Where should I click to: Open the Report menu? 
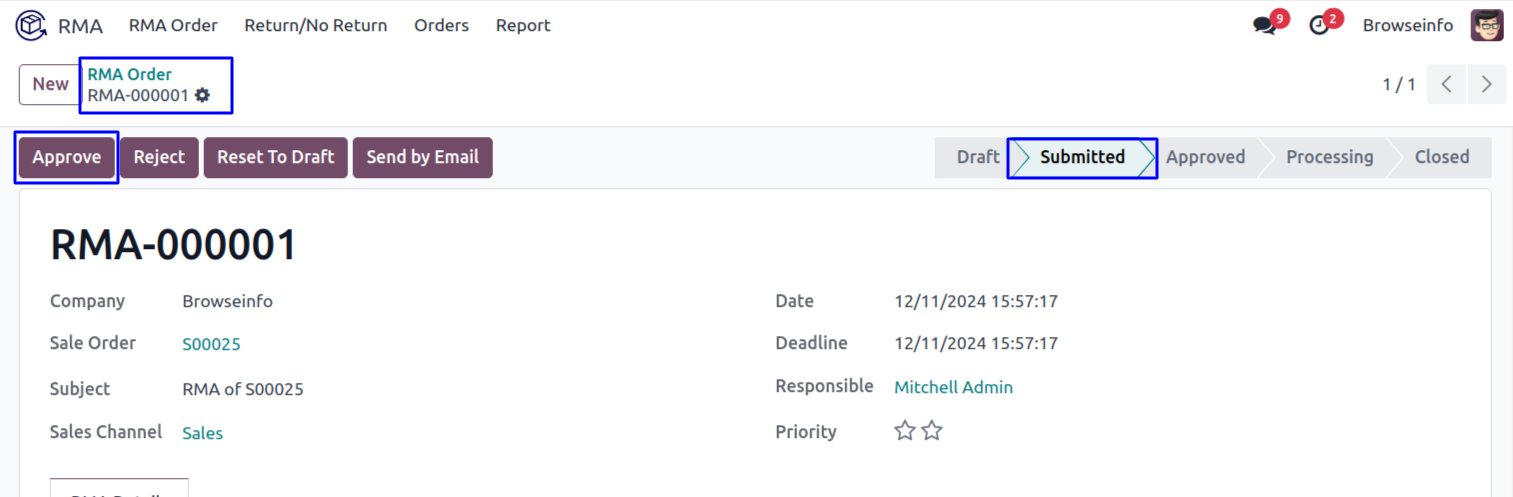tap(523, 25)
